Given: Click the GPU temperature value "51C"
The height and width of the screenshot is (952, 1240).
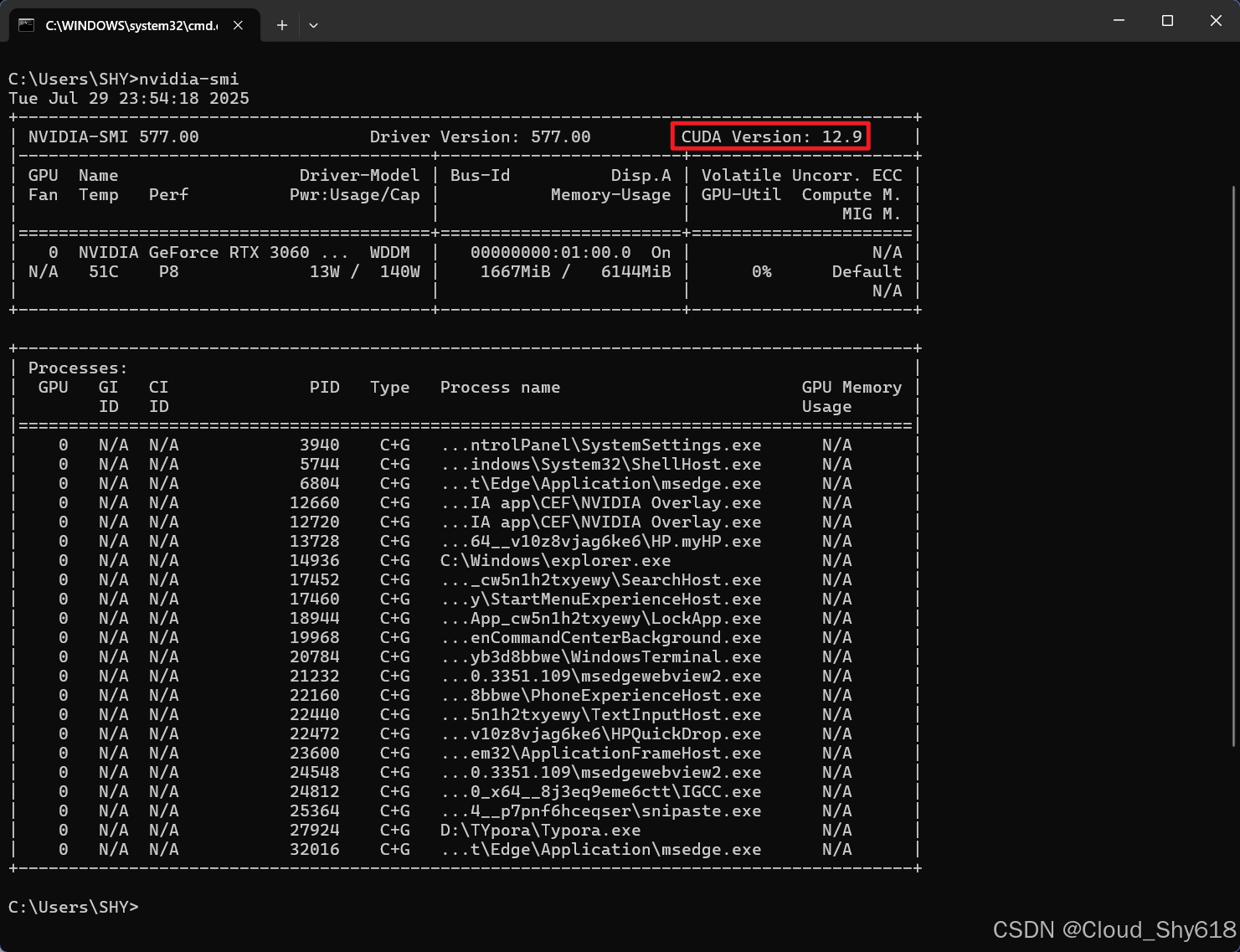Looking at the screenshot, I should (104, 271).
